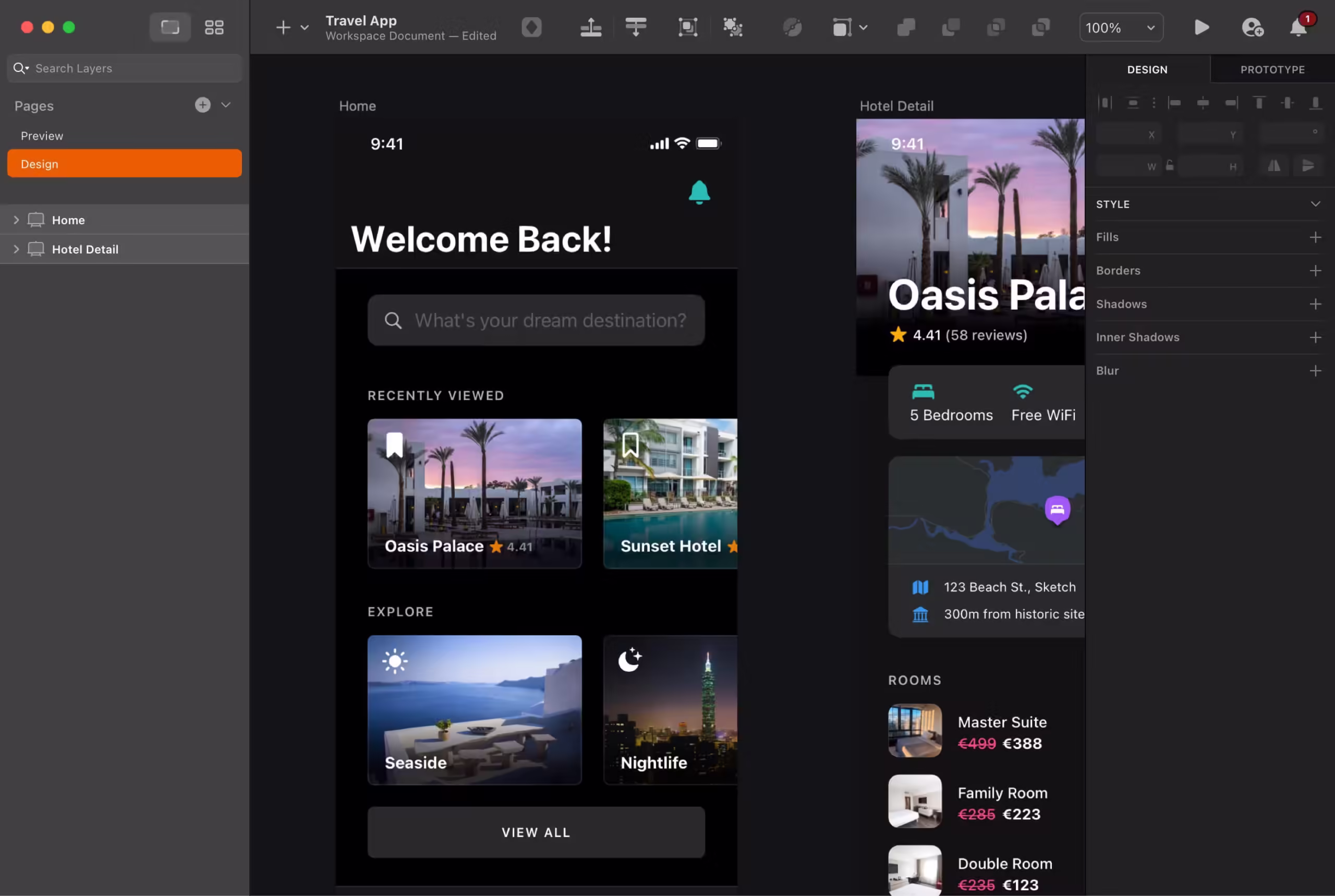The width and height of the screenshot is (1335, 896).
Task: Click the Create Symbol toolbar icon
Action: pos(531,27)
